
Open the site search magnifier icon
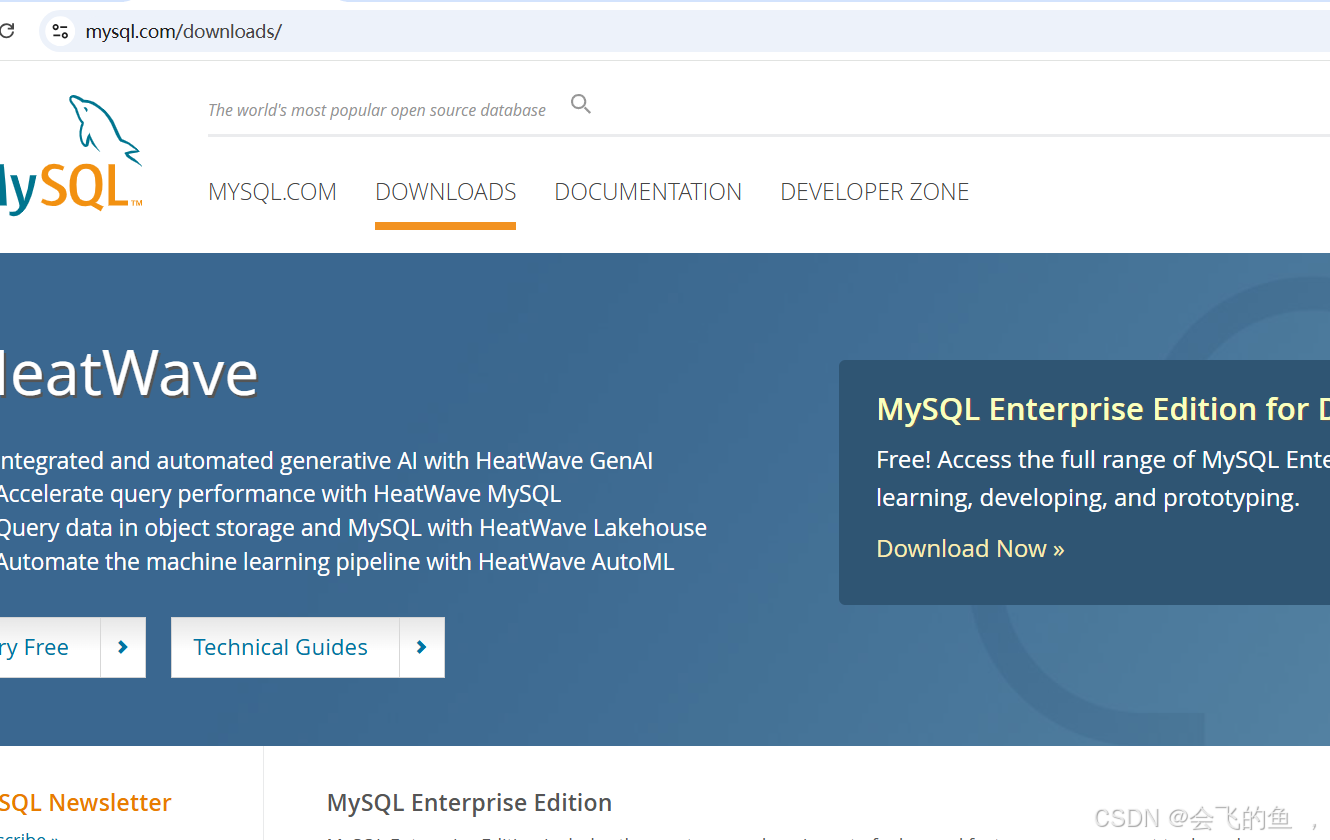point(580,103)
